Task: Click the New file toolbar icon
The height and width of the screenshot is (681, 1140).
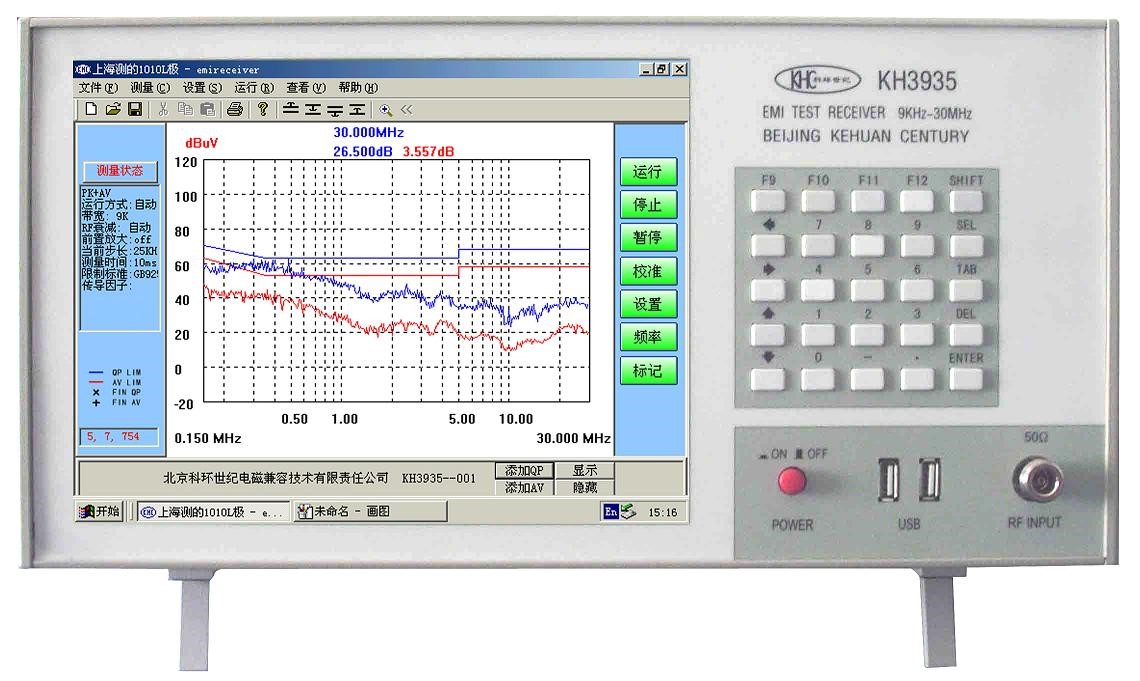Action: pyautogui.click(x=91, y=109)
